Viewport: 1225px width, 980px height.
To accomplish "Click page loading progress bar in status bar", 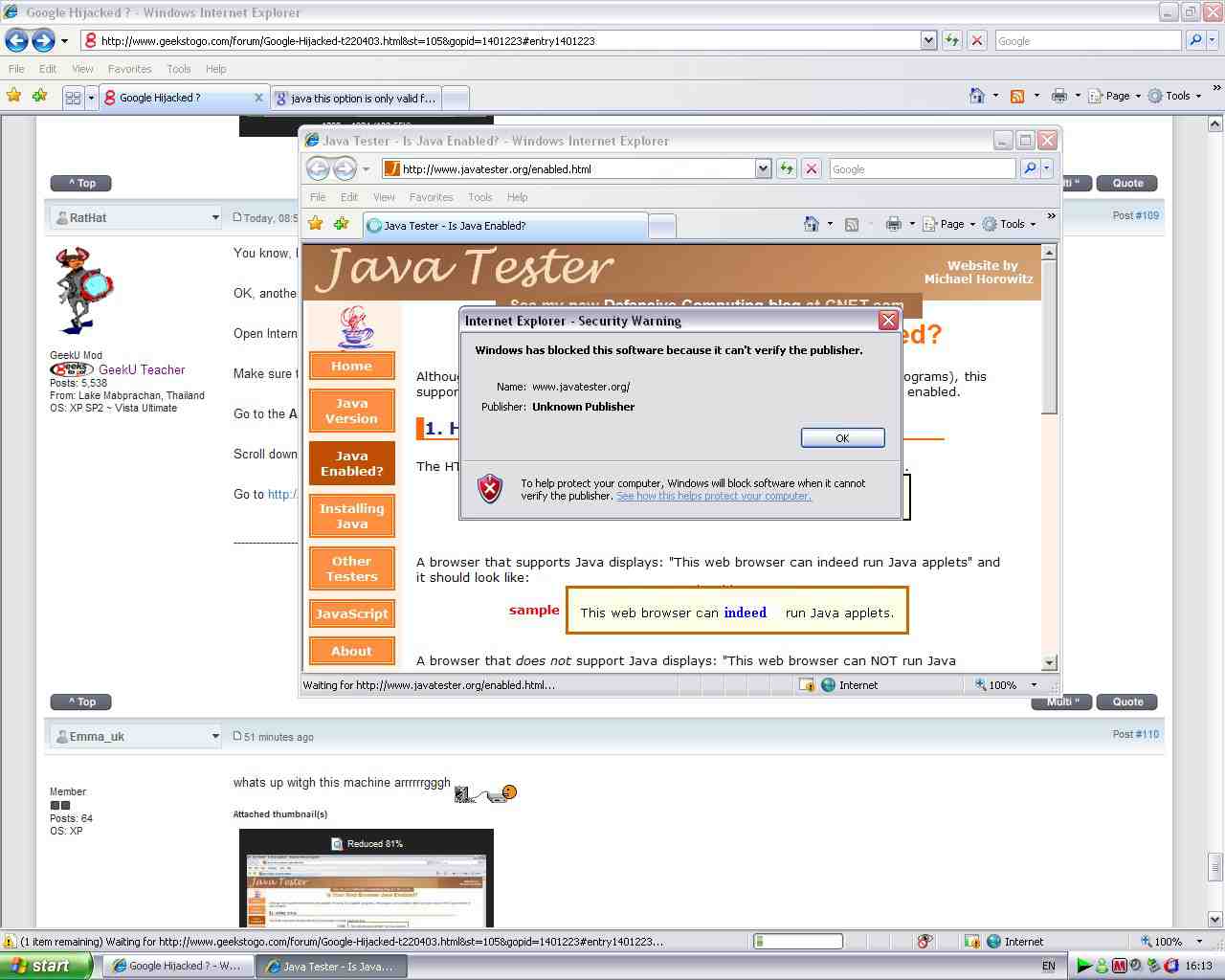I will pos(798,942).
